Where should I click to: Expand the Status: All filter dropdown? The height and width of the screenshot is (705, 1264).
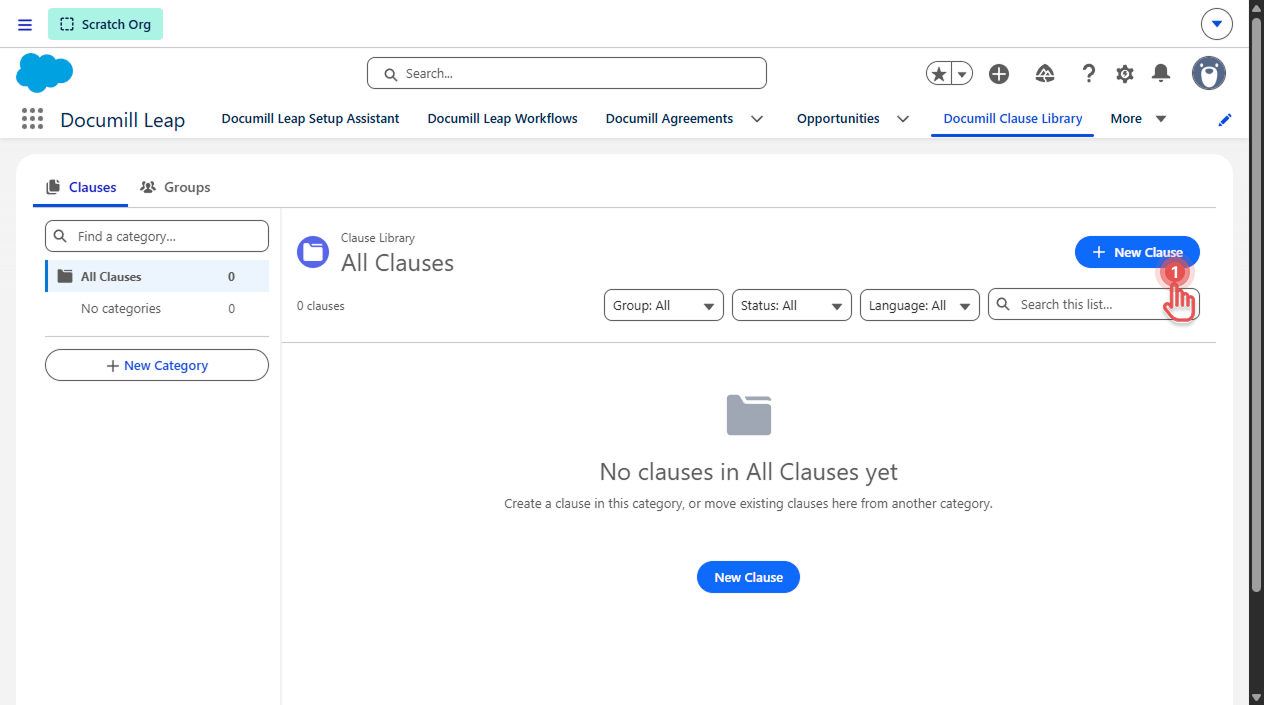(x=792, y=305)
